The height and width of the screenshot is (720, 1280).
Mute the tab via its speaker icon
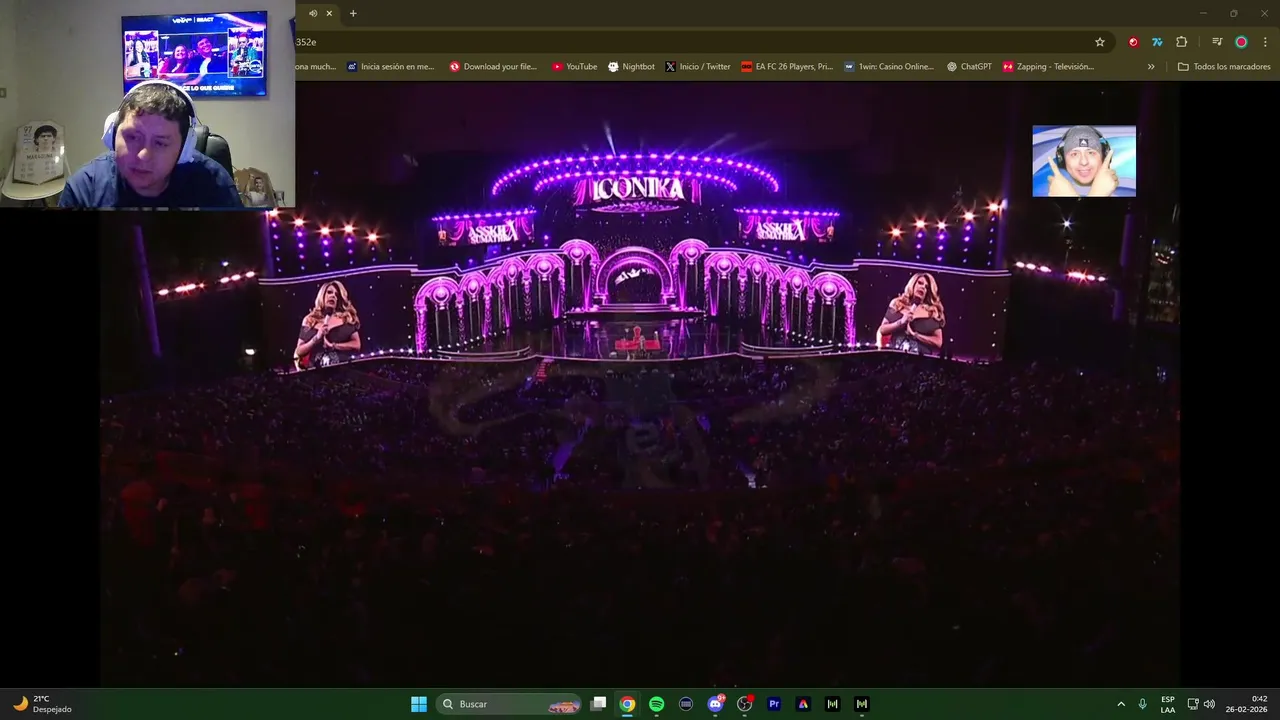(x=313, y=13)
